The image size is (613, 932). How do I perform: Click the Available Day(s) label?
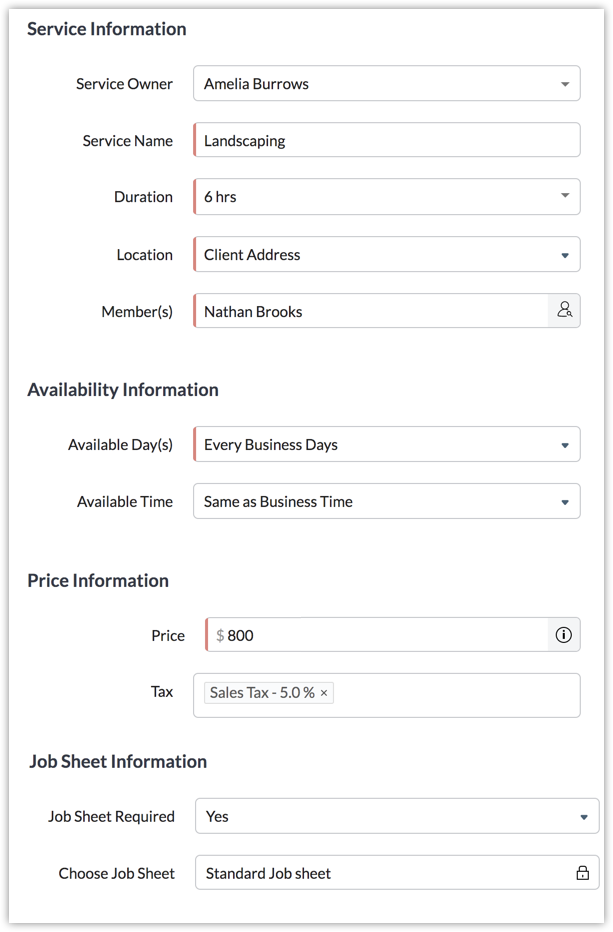point(120,445)
